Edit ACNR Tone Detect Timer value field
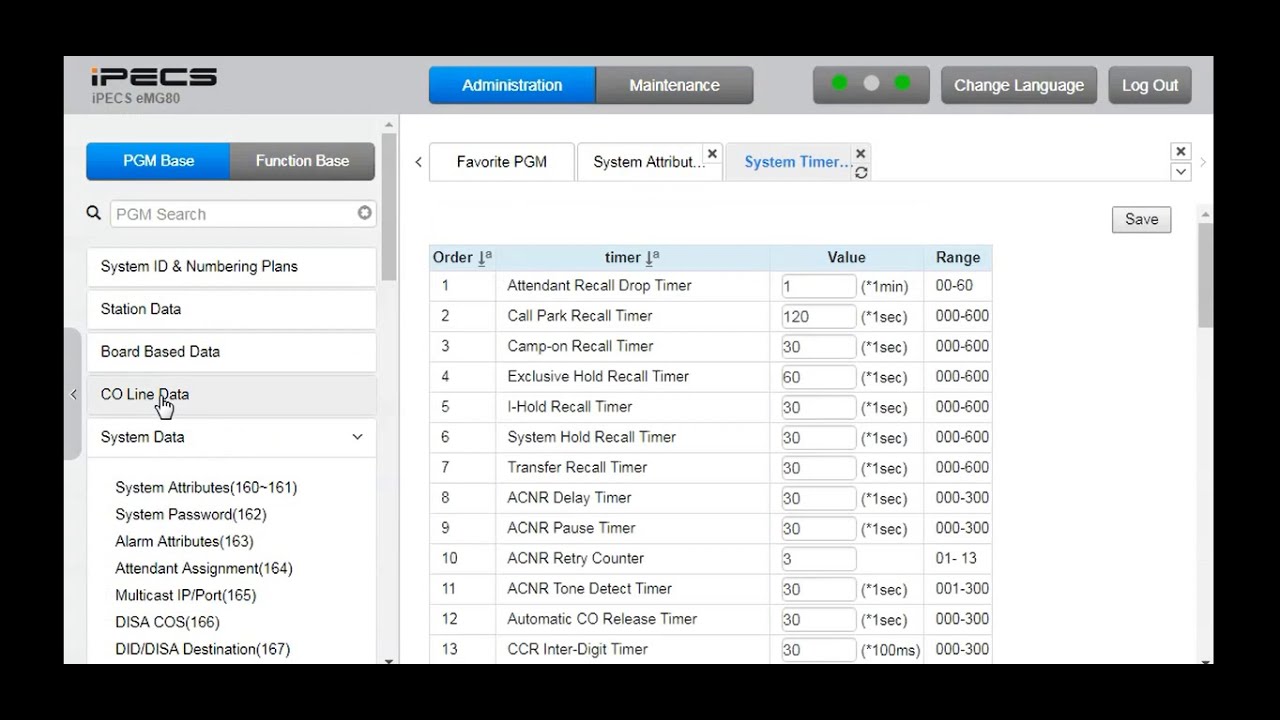This screenshot has width=1280, height=720. tap(818, 589)
